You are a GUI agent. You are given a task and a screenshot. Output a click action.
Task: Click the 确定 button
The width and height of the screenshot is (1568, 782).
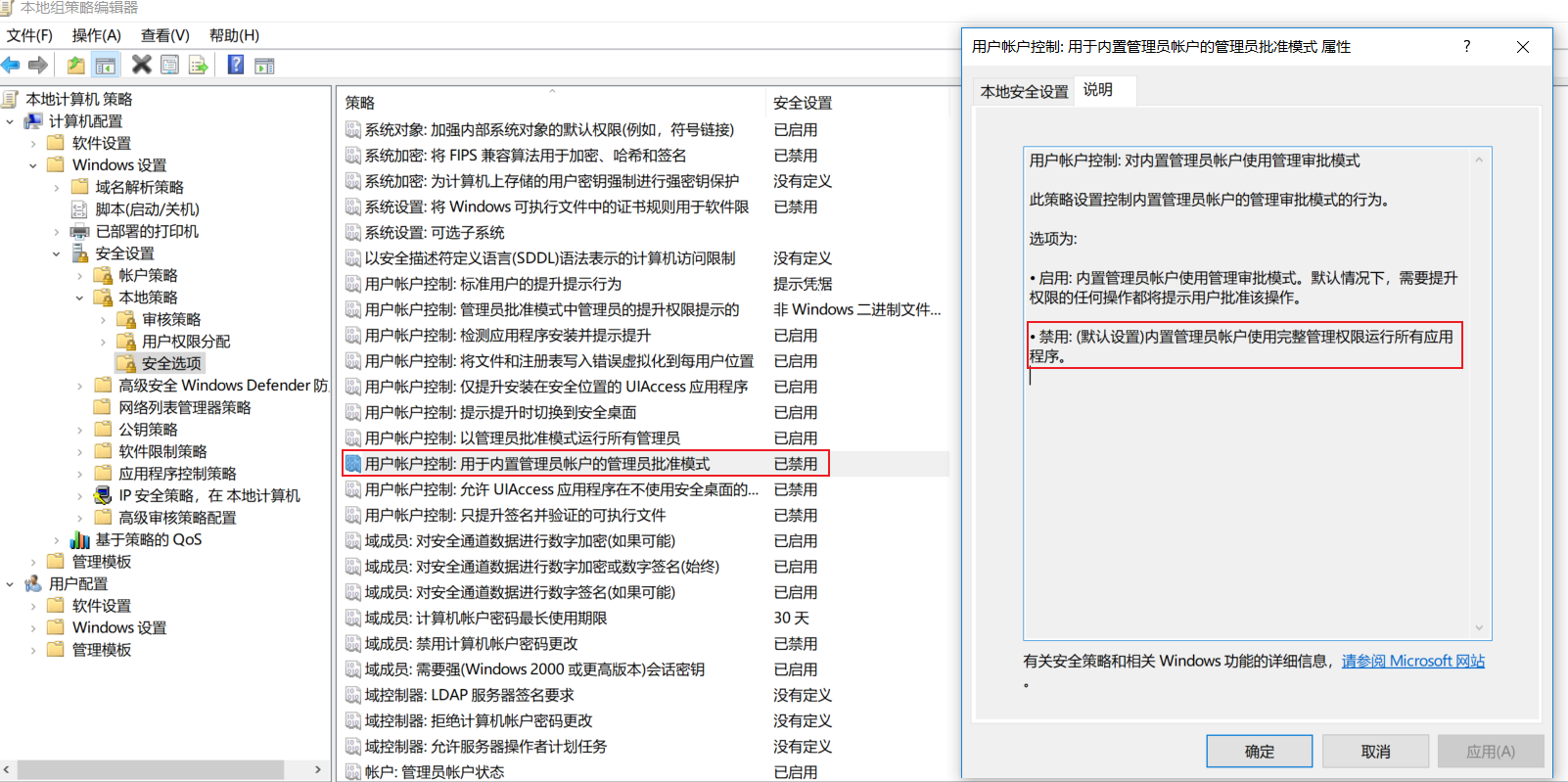coord(1259,751)
